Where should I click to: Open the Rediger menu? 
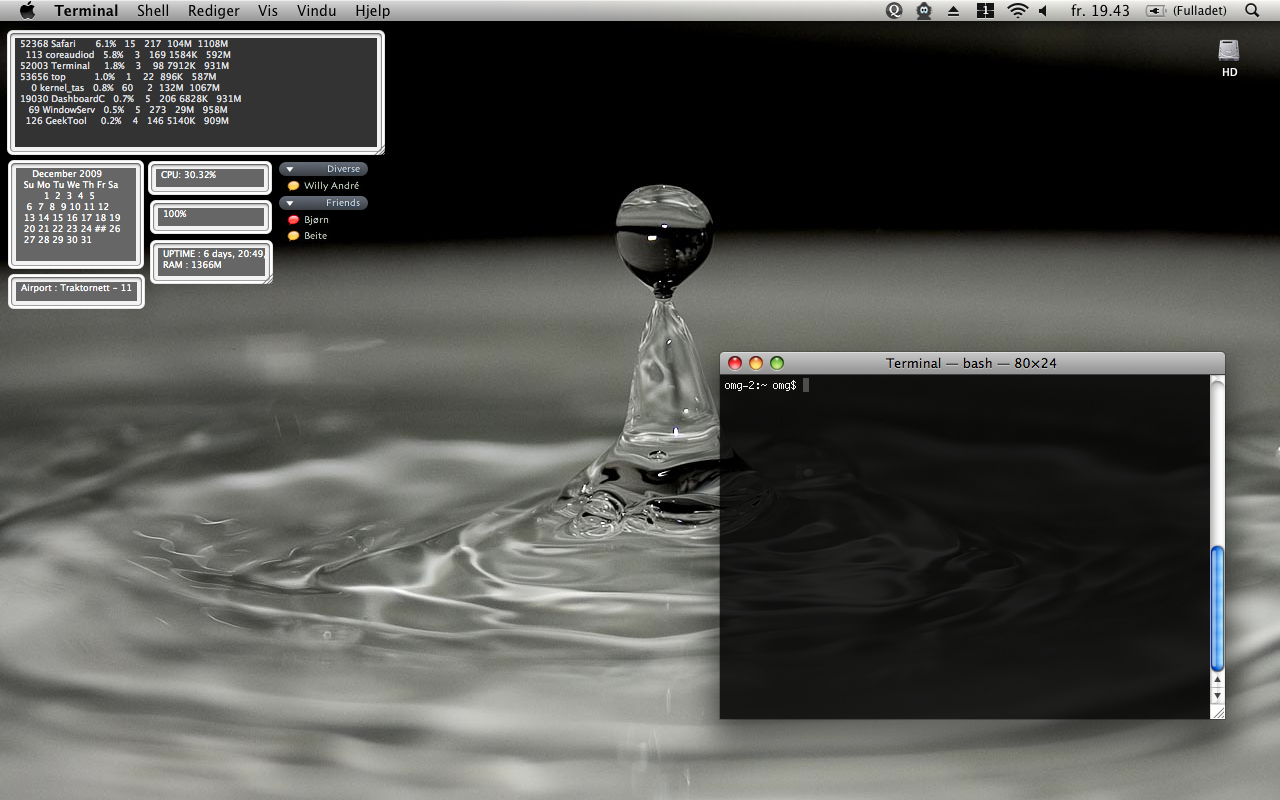[x=214, y=11]
